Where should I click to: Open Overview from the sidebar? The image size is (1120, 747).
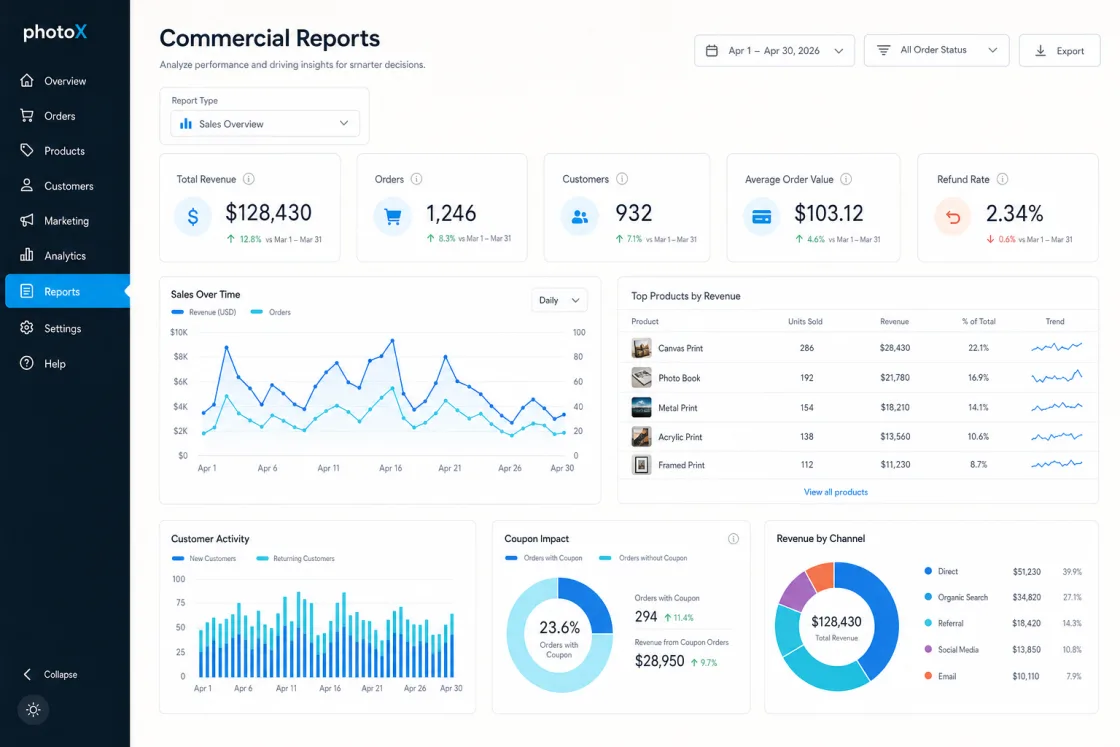pyautogui.click(x=66, y=81)
